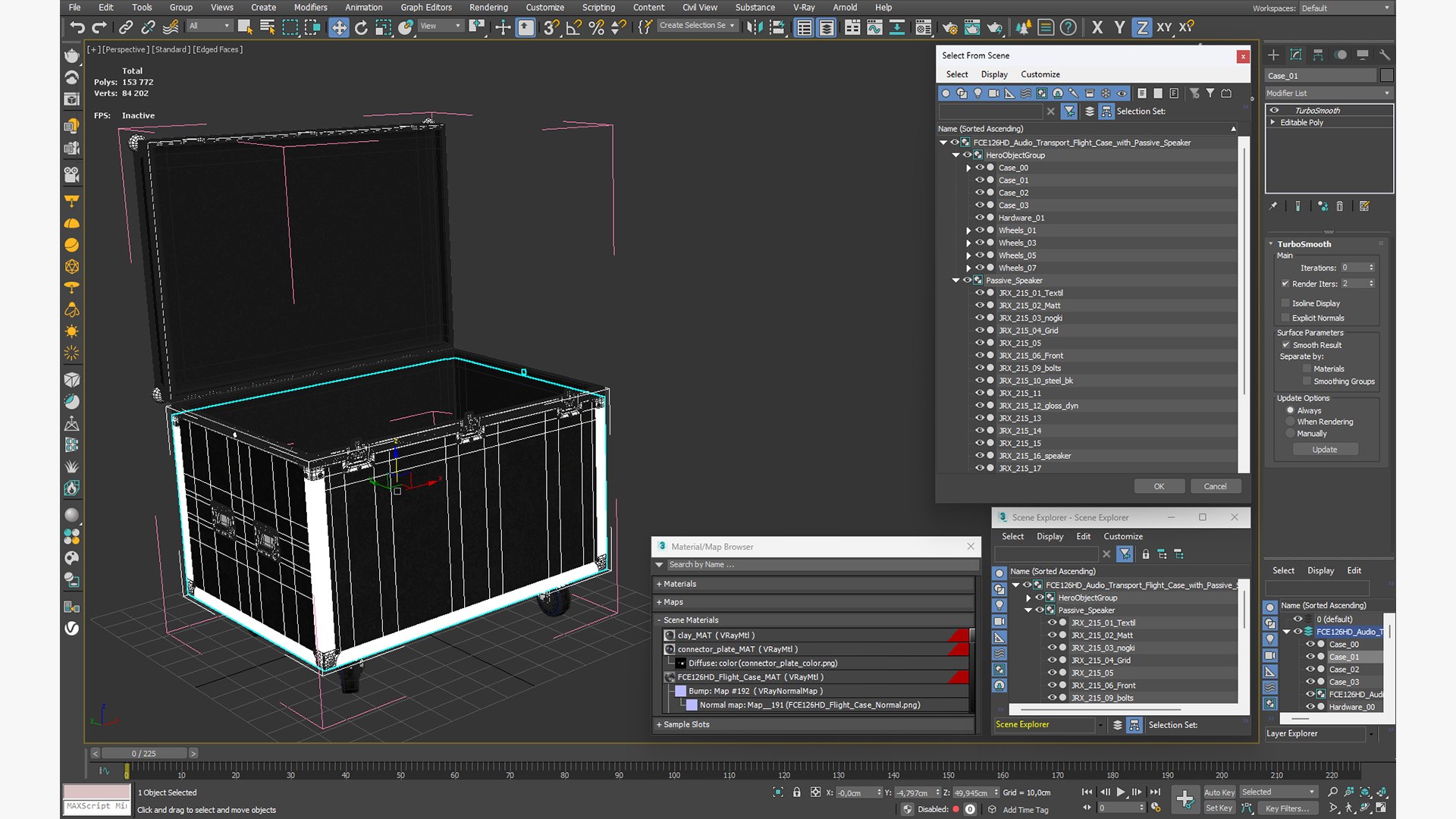Restrict transform to XY plane

[x=1164, y=27]
